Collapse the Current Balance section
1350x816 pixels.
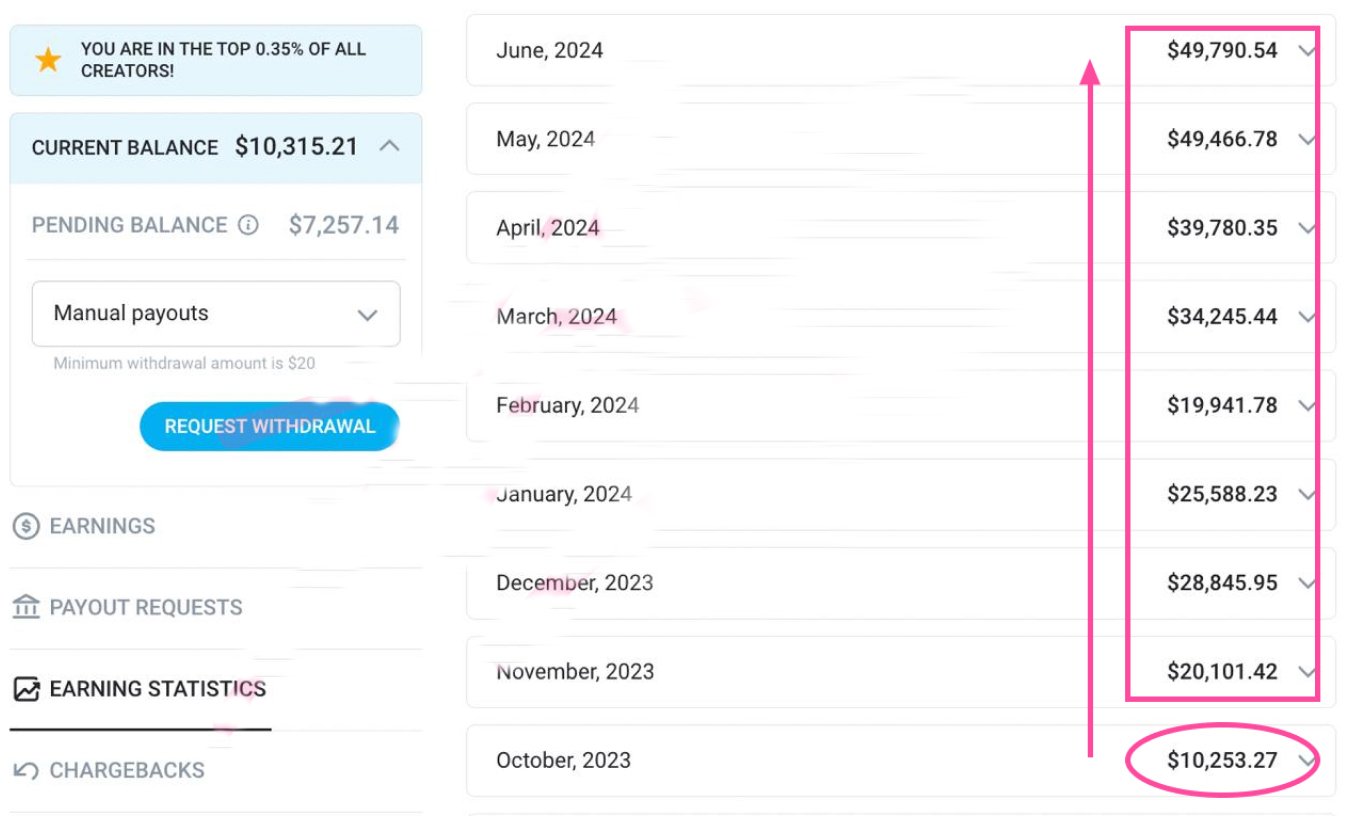click(x=390, y=147)
